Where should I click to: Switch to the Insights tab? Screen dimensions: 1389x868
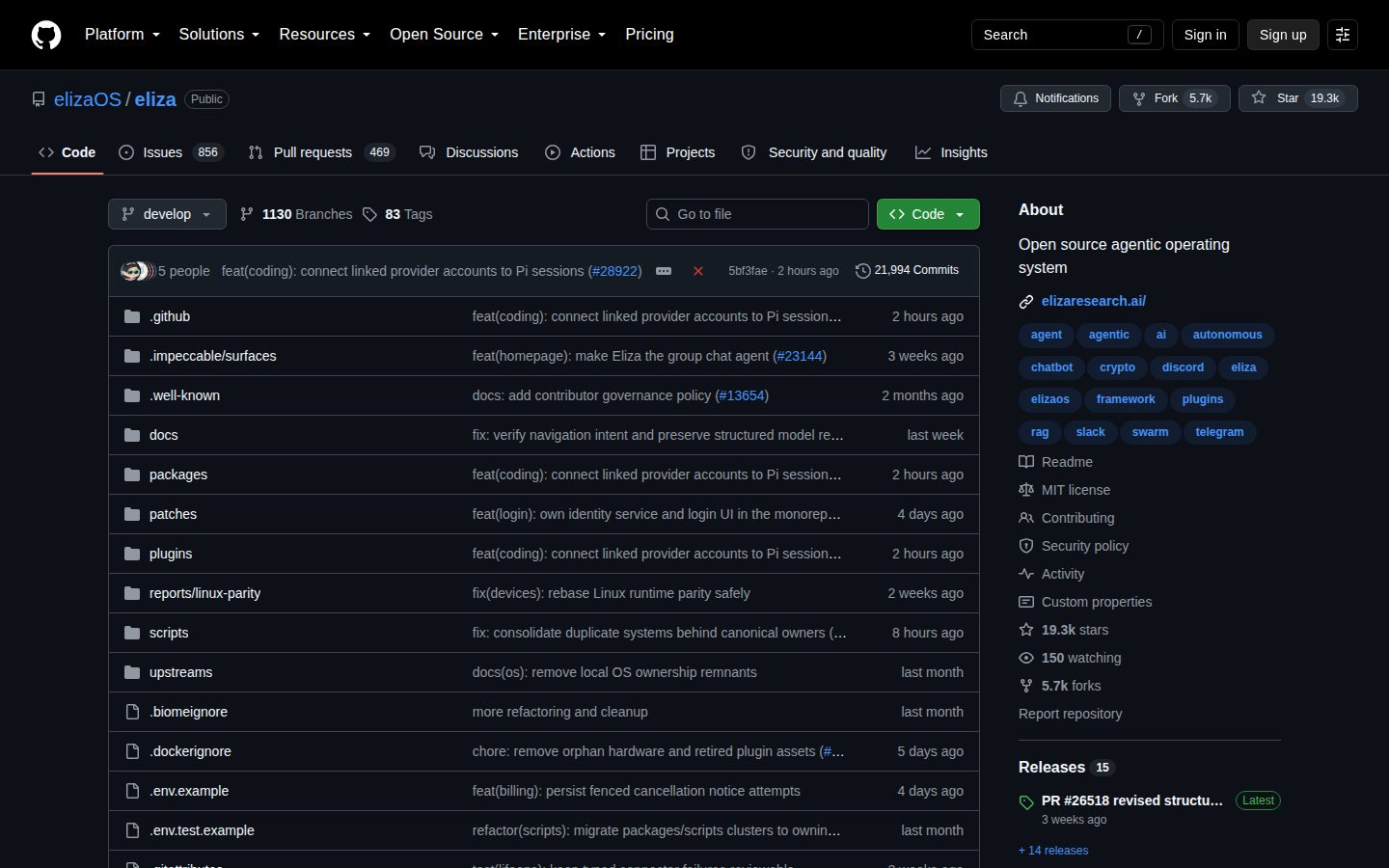pyautogui.click(x=951, y=152)
